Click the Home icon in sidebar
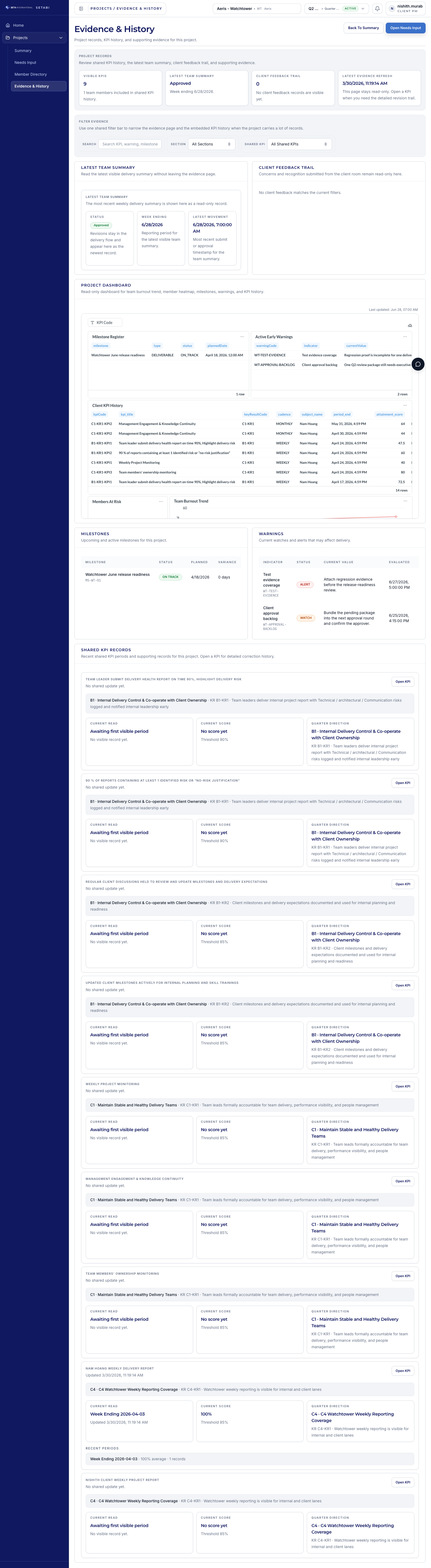 [8, 26]
